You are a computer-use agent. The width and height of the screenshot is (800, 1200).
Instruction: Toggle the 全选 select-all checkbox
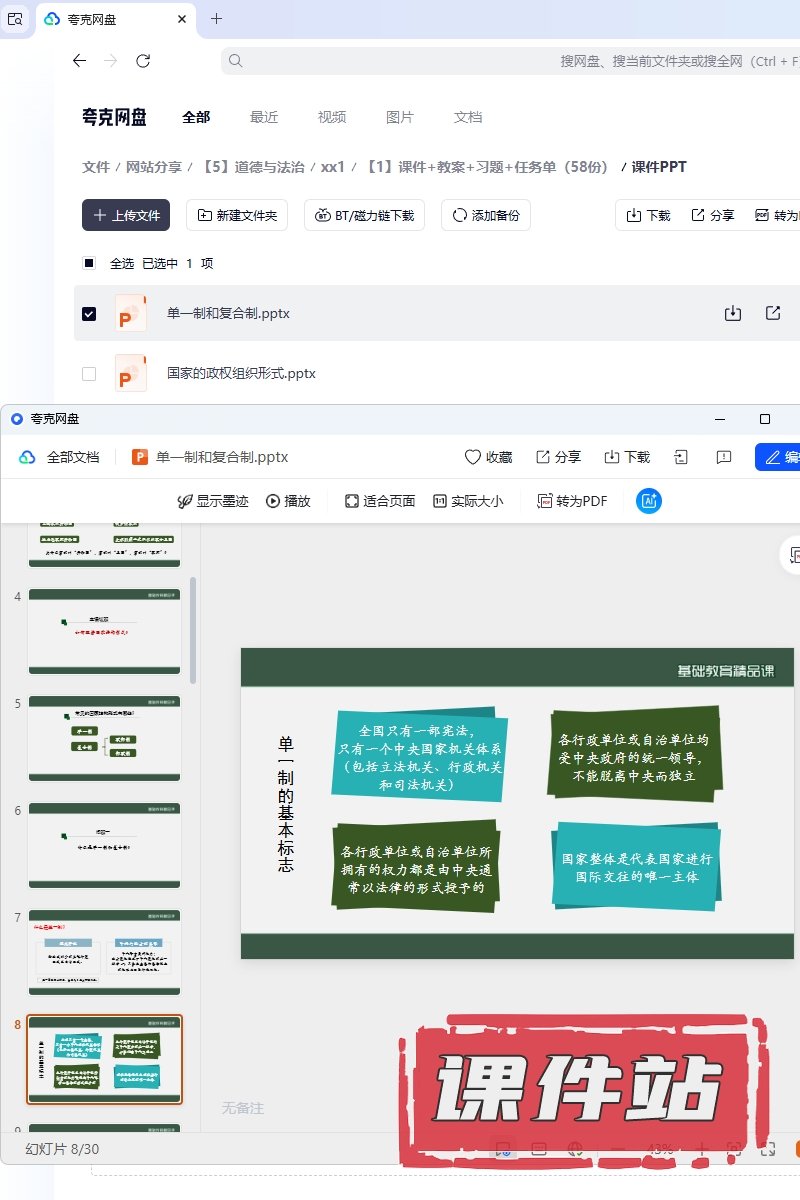coord(89,263)
